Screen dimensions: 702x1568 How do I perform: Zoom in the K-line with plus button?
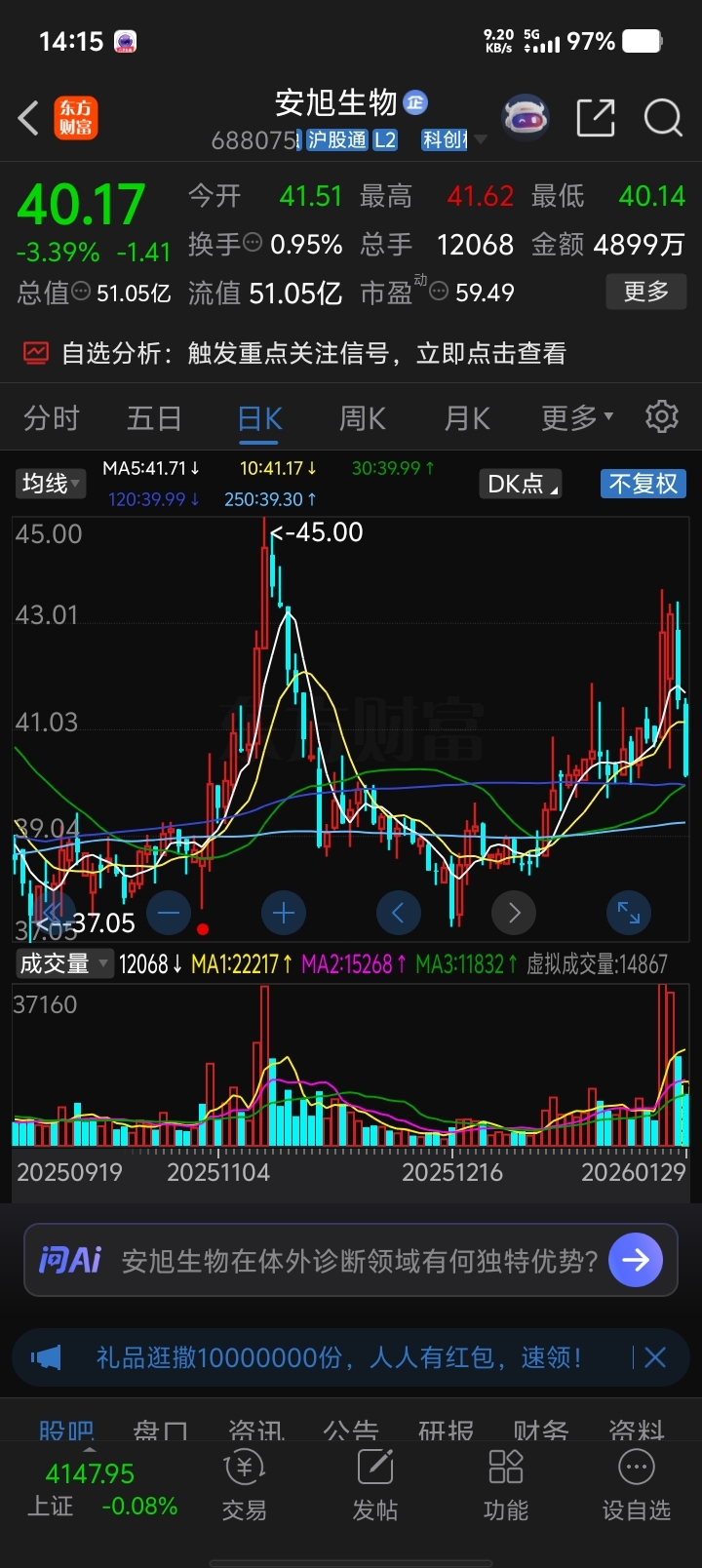pyautogui.click(x=284, y=913)
